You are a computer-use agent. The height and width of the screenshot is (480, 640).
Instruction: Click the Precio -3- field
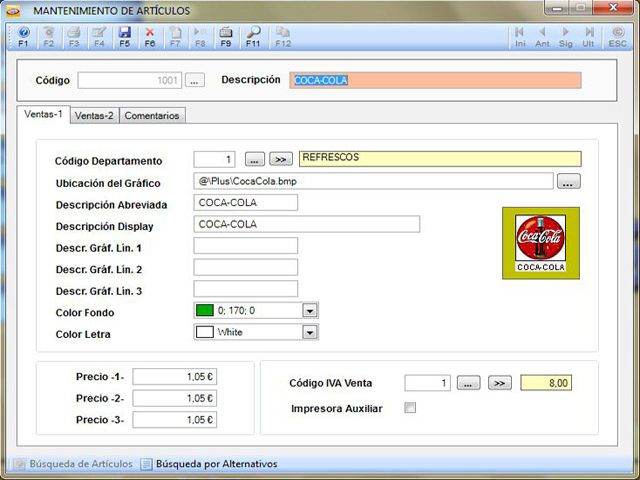coord(175,420)
